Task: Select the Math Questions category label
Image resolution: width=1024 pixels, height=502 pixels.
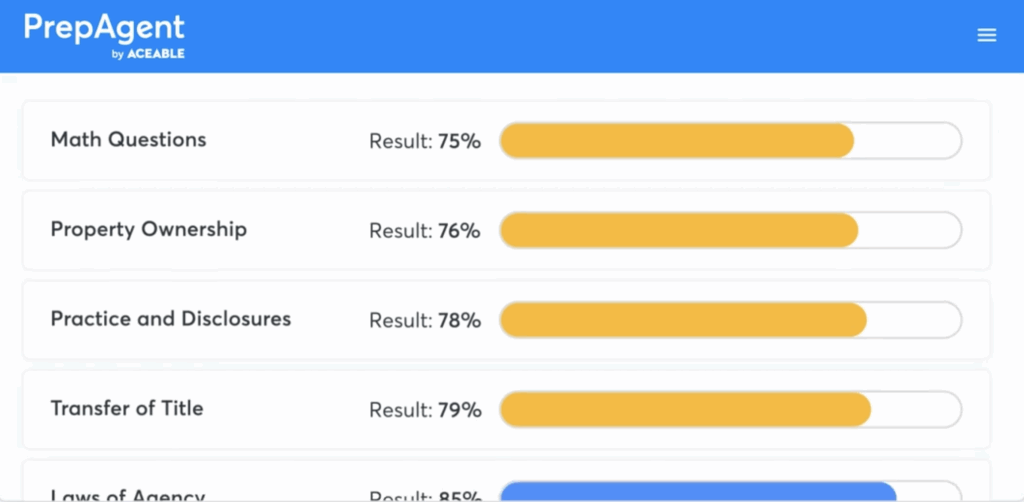Action: click(x=128, y=140)
